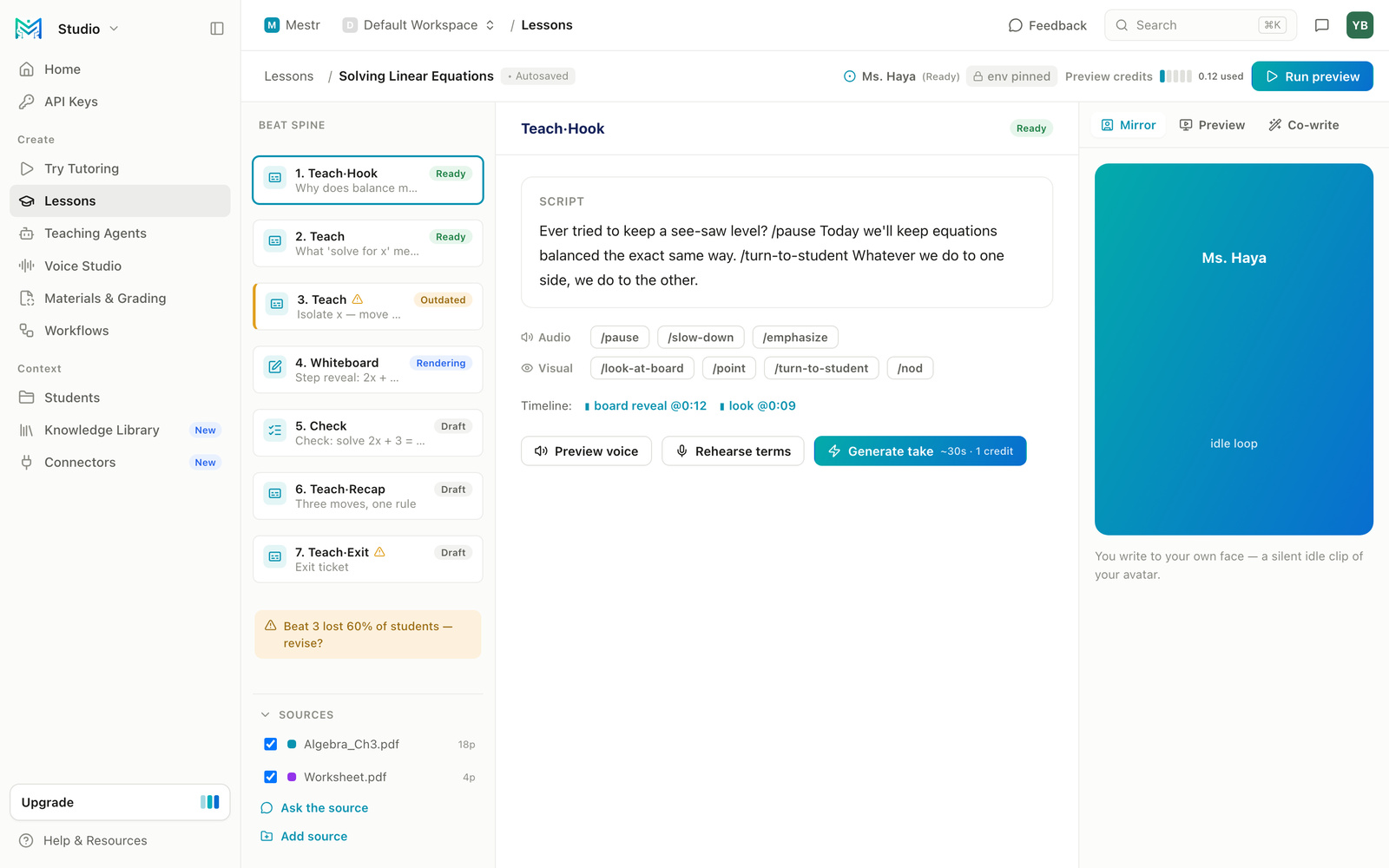Click the Whiteboard pencil icon
The width and height of the screenshot is (1389, 868).
275,367
